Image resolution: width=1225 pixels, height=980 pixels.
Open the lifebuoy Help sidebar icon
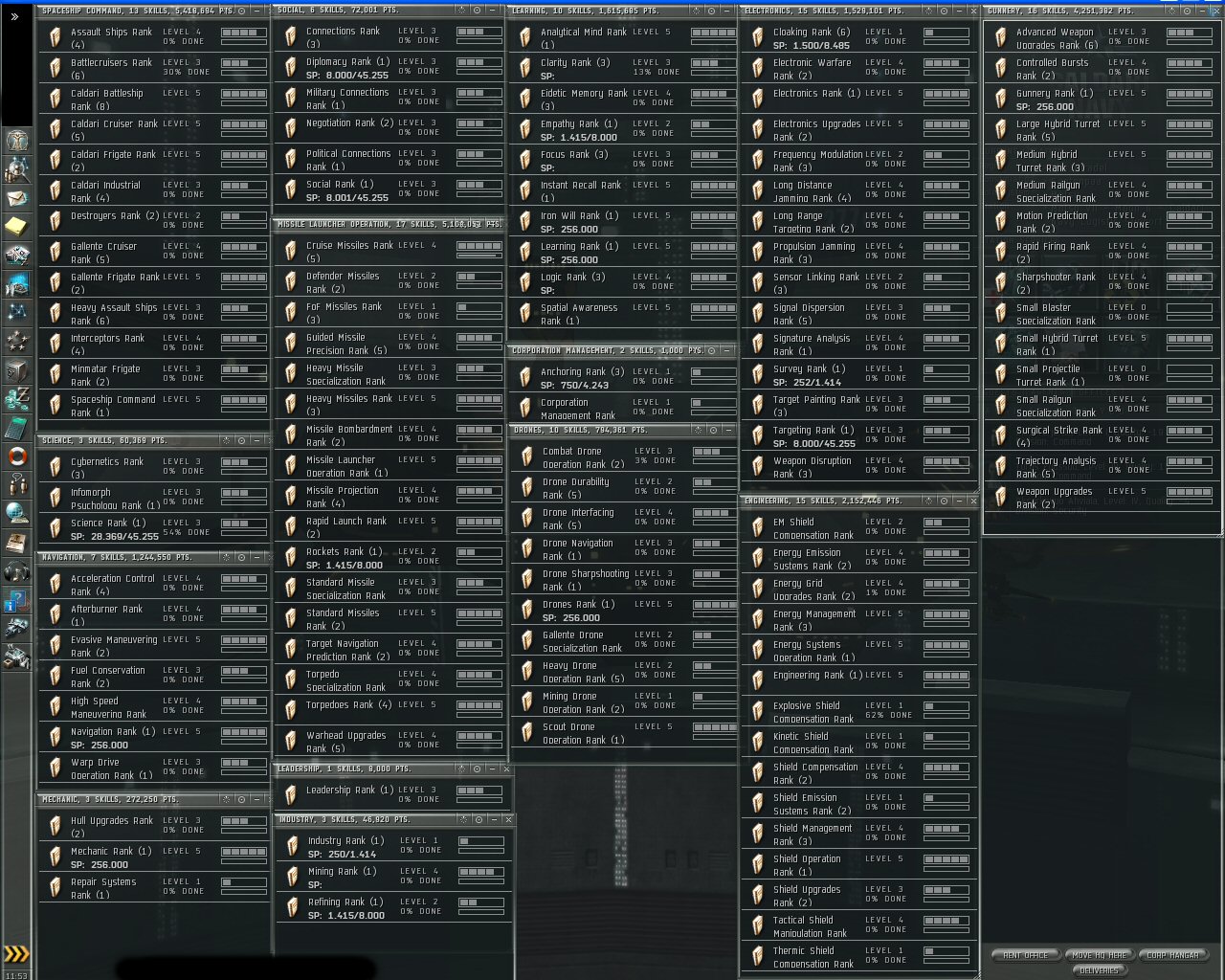pos(16,457)
